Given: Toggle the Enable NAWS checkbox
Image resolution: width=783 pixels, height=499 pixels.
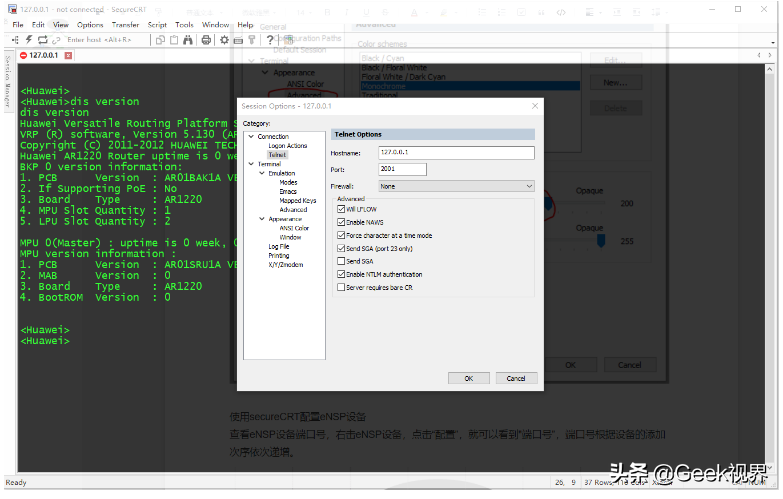Looking at the screenshot, I should (x=342, y=222).
